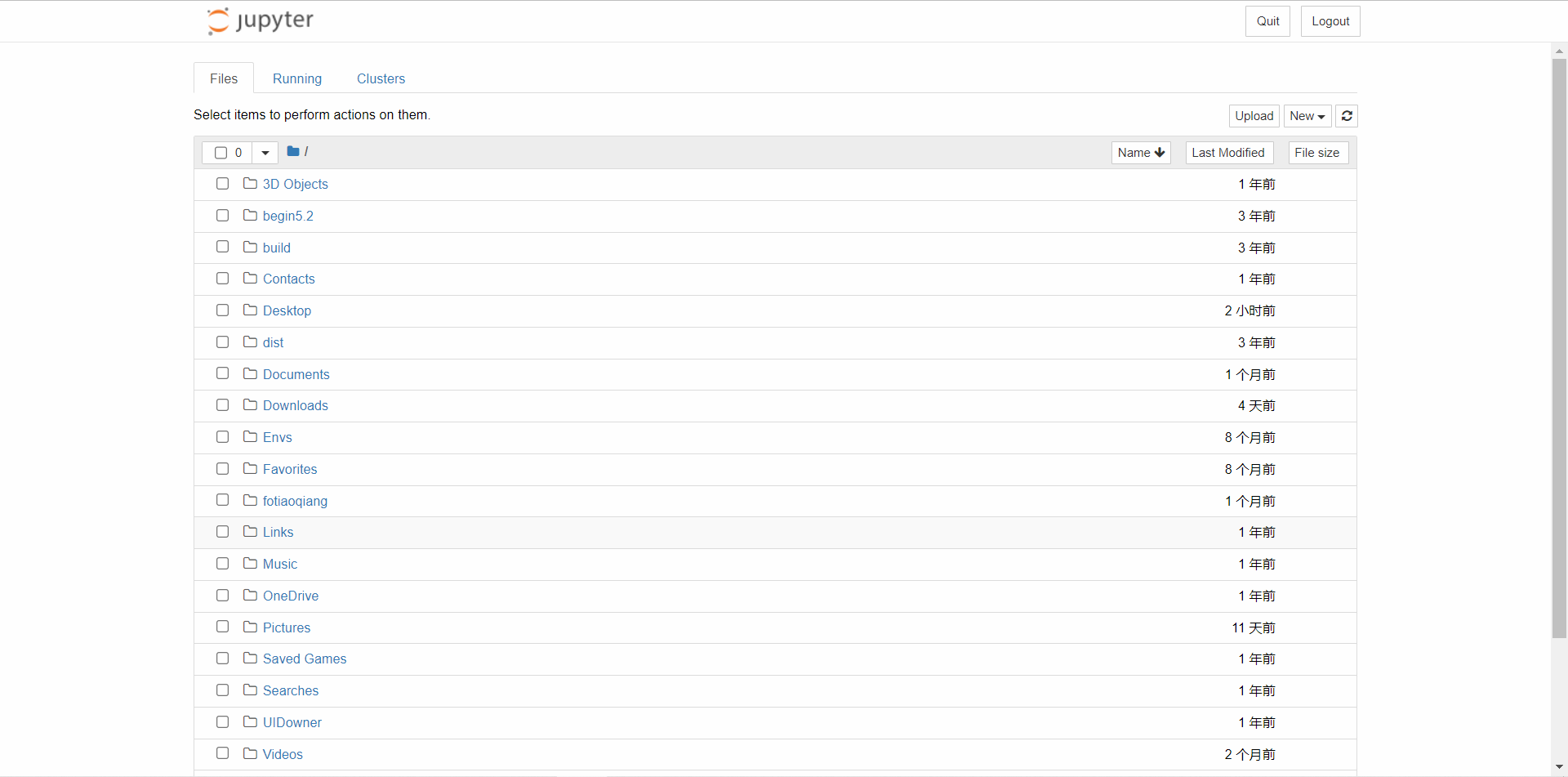Open the OneDrive folder link
The image size is (1568, 777).
(291, 596)
